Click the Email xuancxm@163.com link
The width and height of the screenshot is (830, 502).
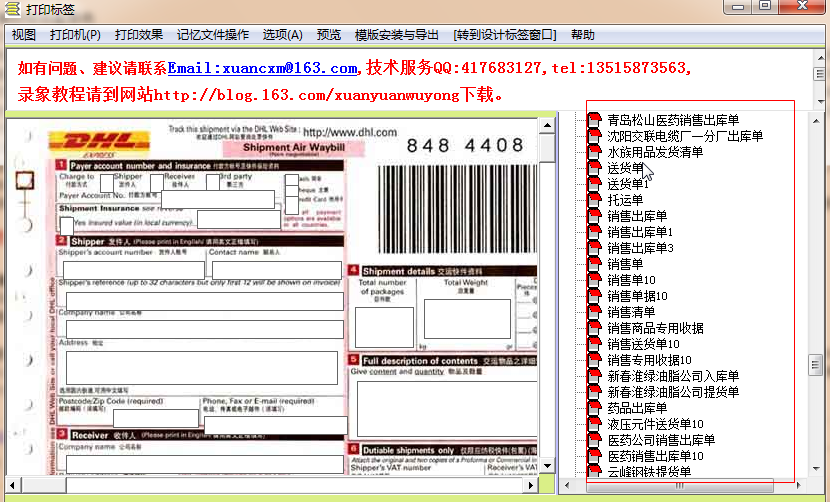263,68
